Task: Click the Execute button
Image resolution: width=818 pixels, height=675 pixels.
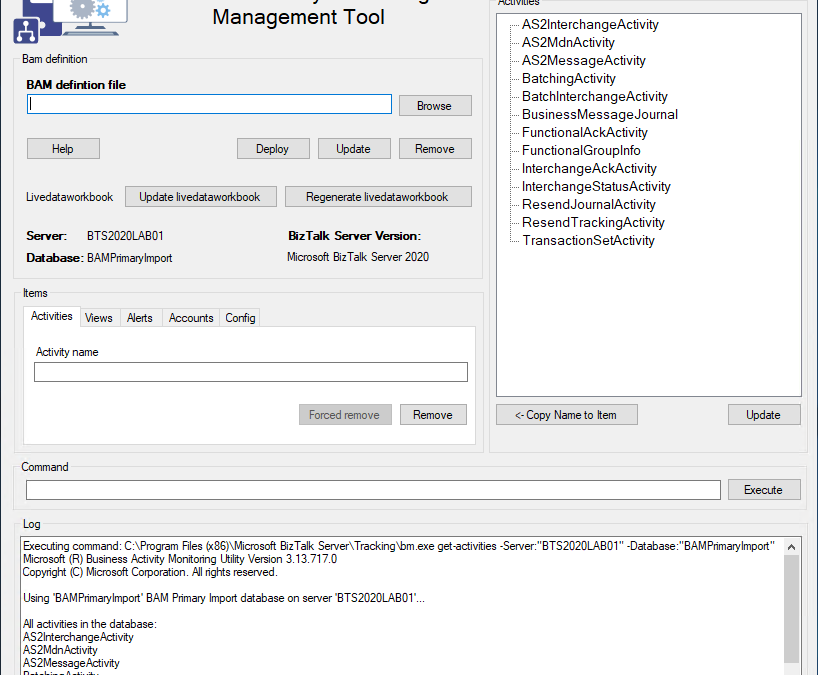Action: [x=764, y=490]
